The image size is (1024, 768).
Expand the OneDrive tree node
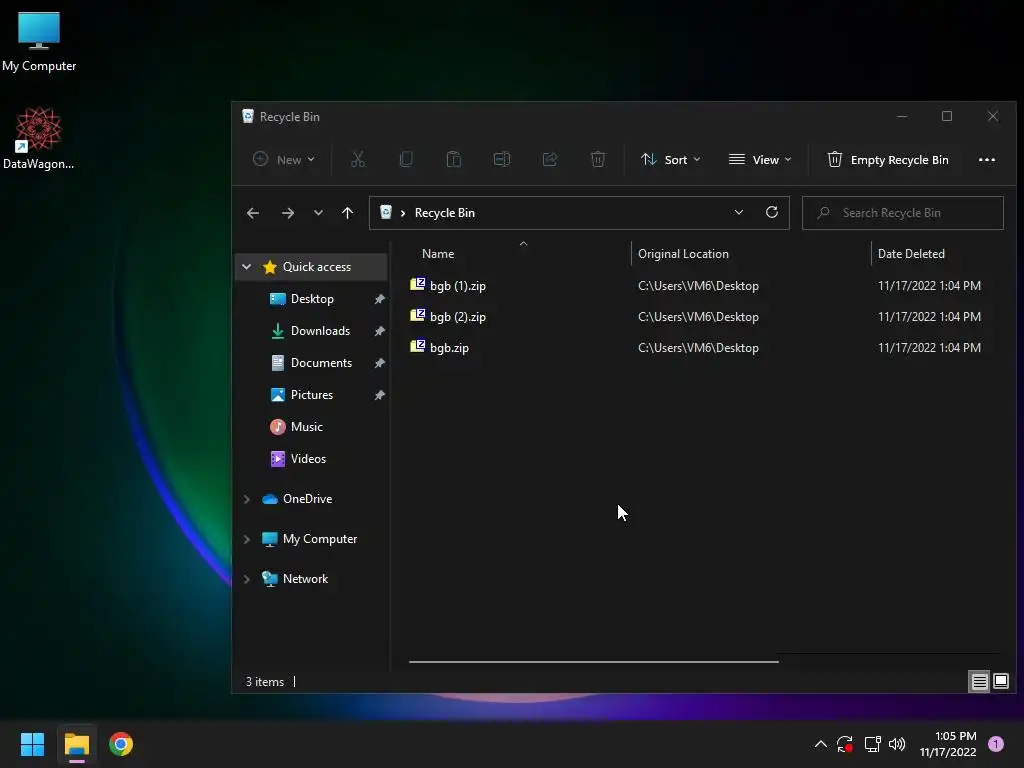246,499
